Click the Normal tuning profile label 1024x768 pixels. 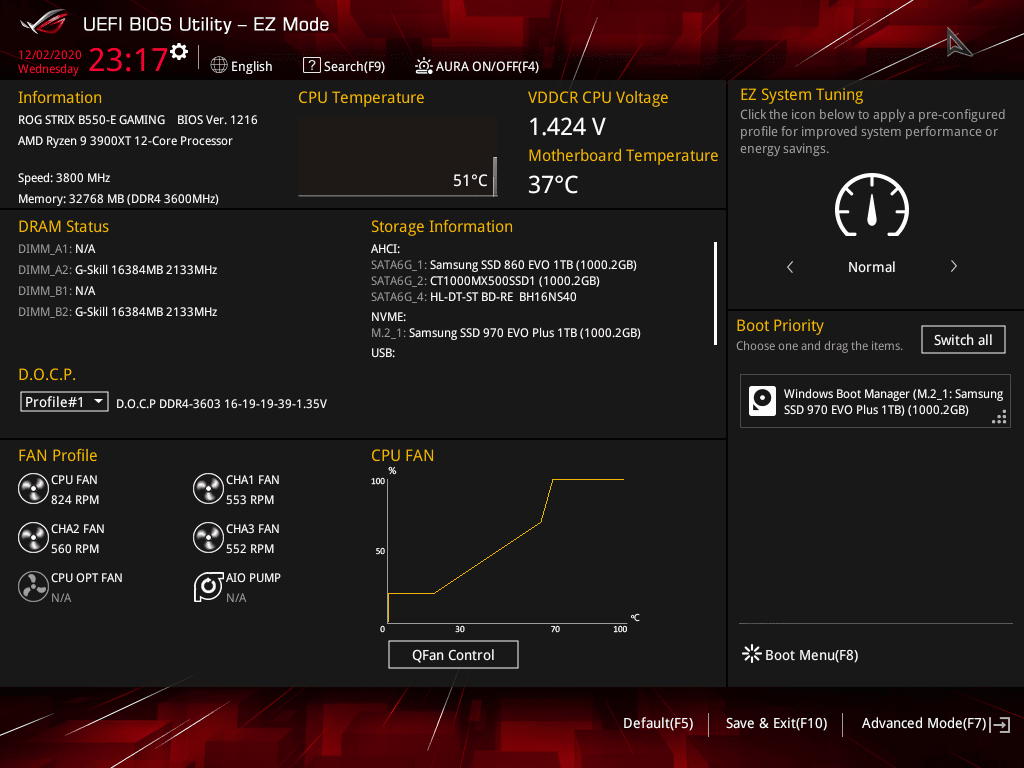coord(872,266)
